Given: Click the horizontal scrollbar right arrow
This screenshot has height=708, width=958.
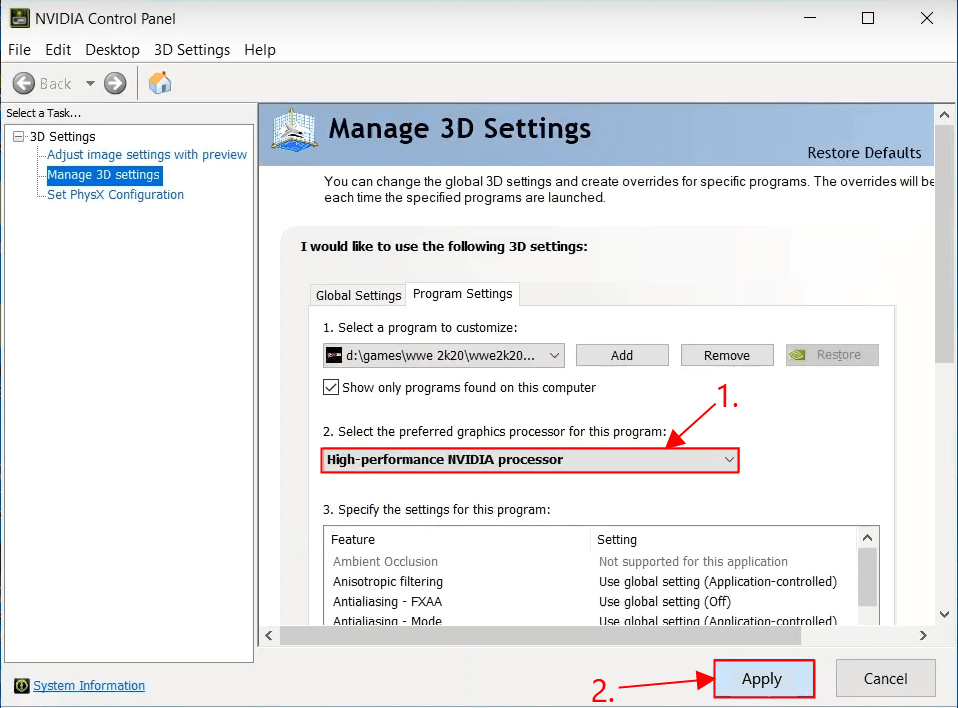Looking at the screenshot, I should coord(923,635).
